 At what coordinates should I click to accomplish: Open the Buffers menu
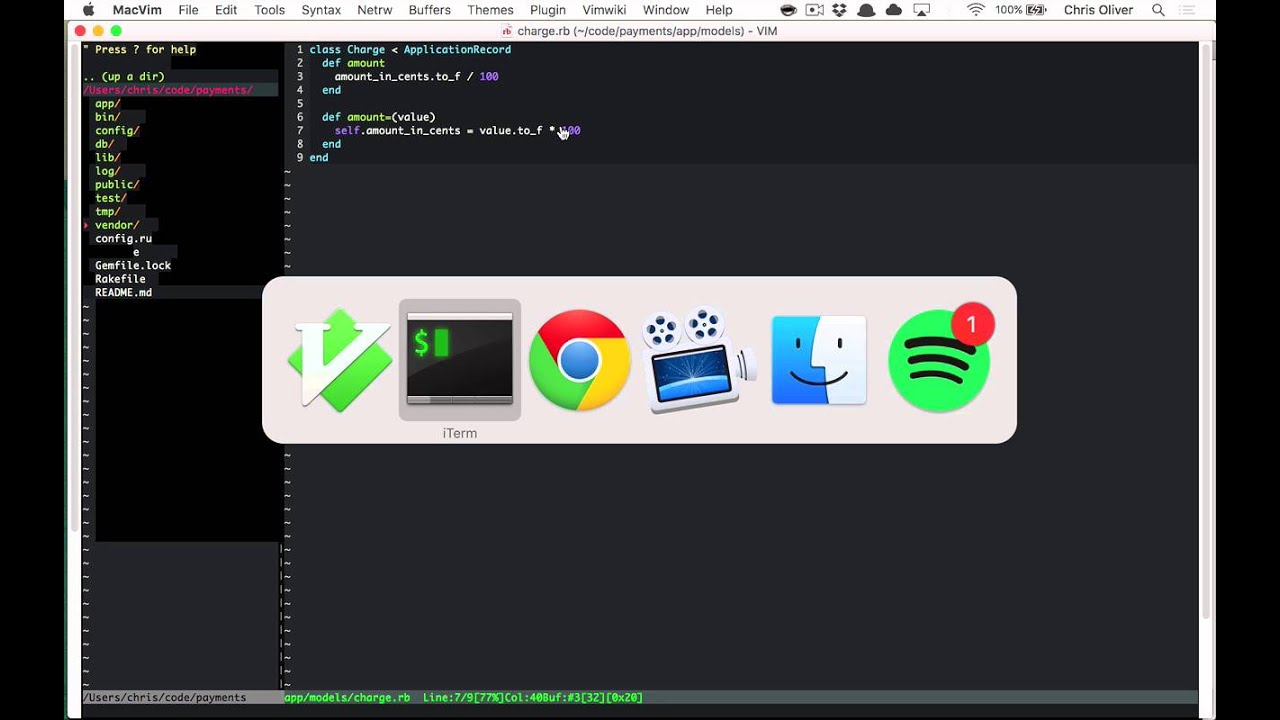click(430, 10)
